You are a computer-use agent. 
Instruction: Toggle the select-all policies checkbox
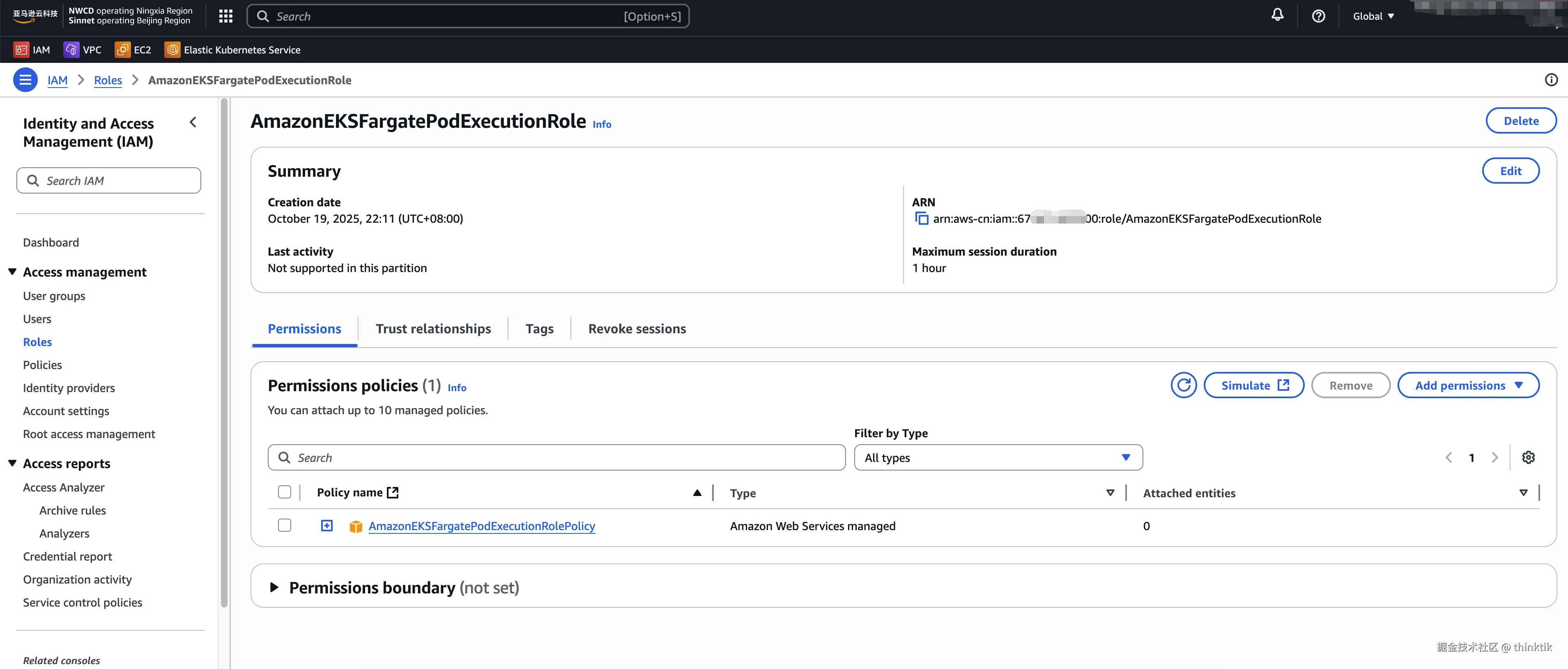284,492
